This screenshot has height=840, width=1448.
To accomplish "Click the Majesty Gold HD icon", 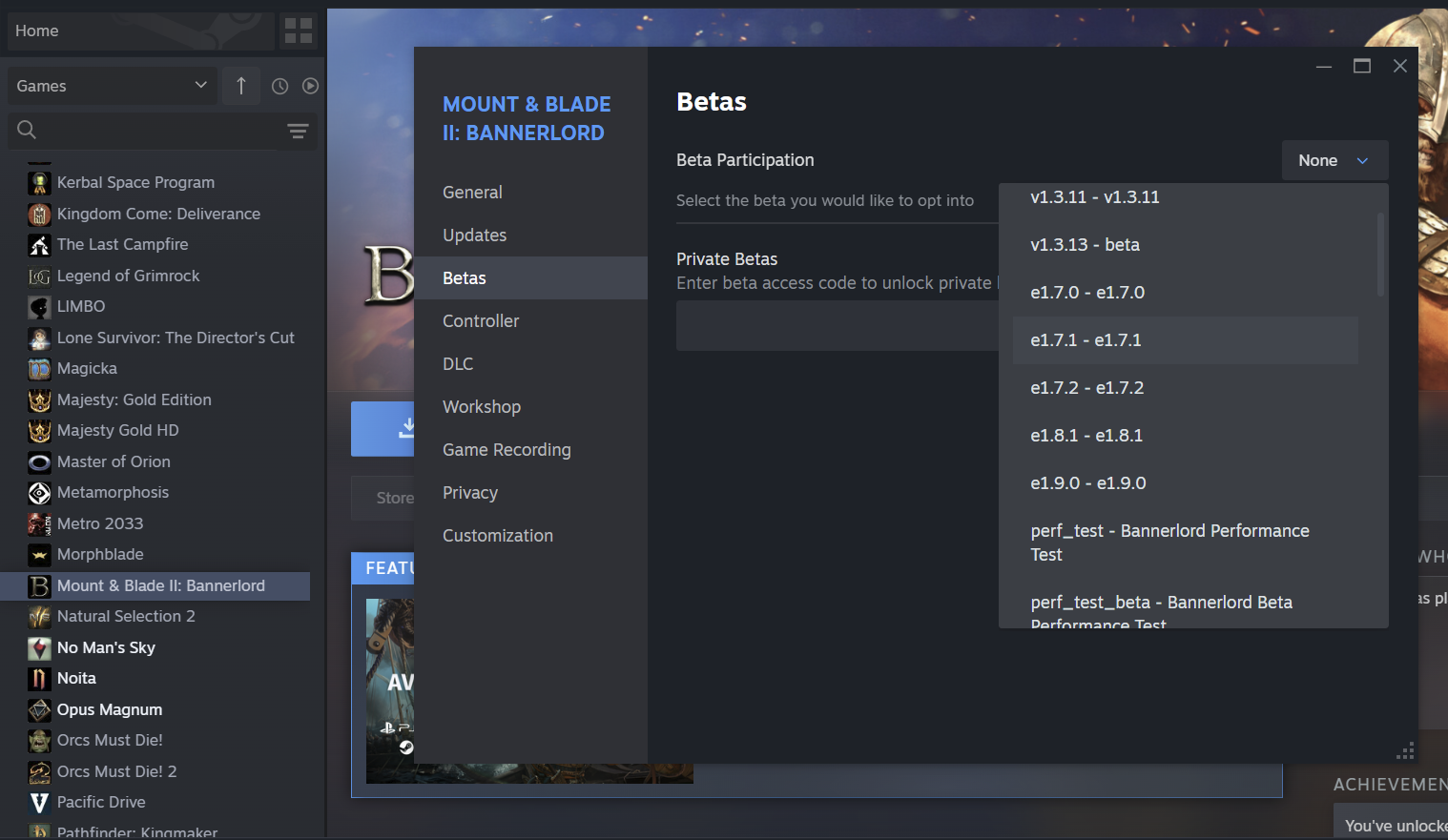I will coord(39,431).
